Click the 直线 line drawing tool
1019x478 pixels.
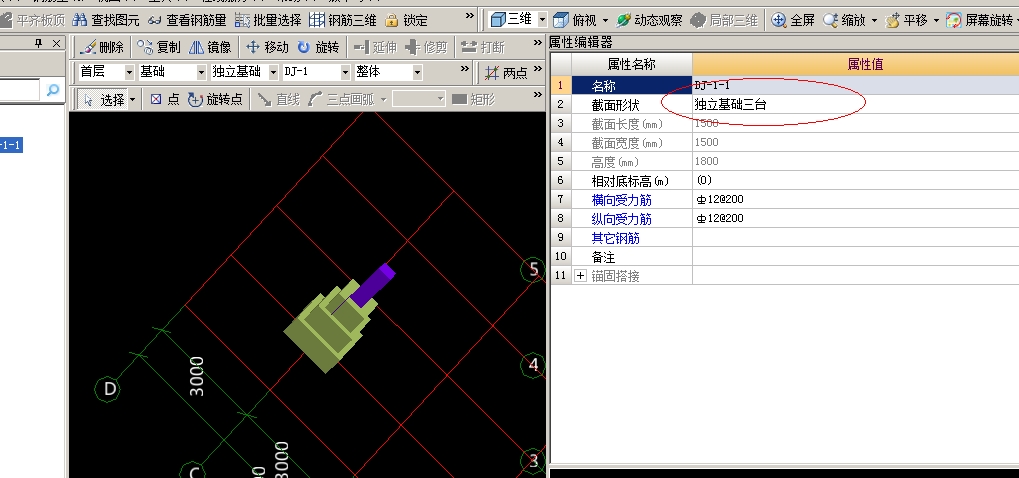279,99
